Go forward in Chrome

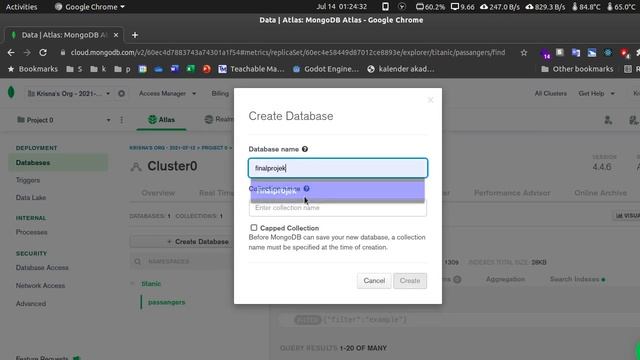click(x=27, y=53)
